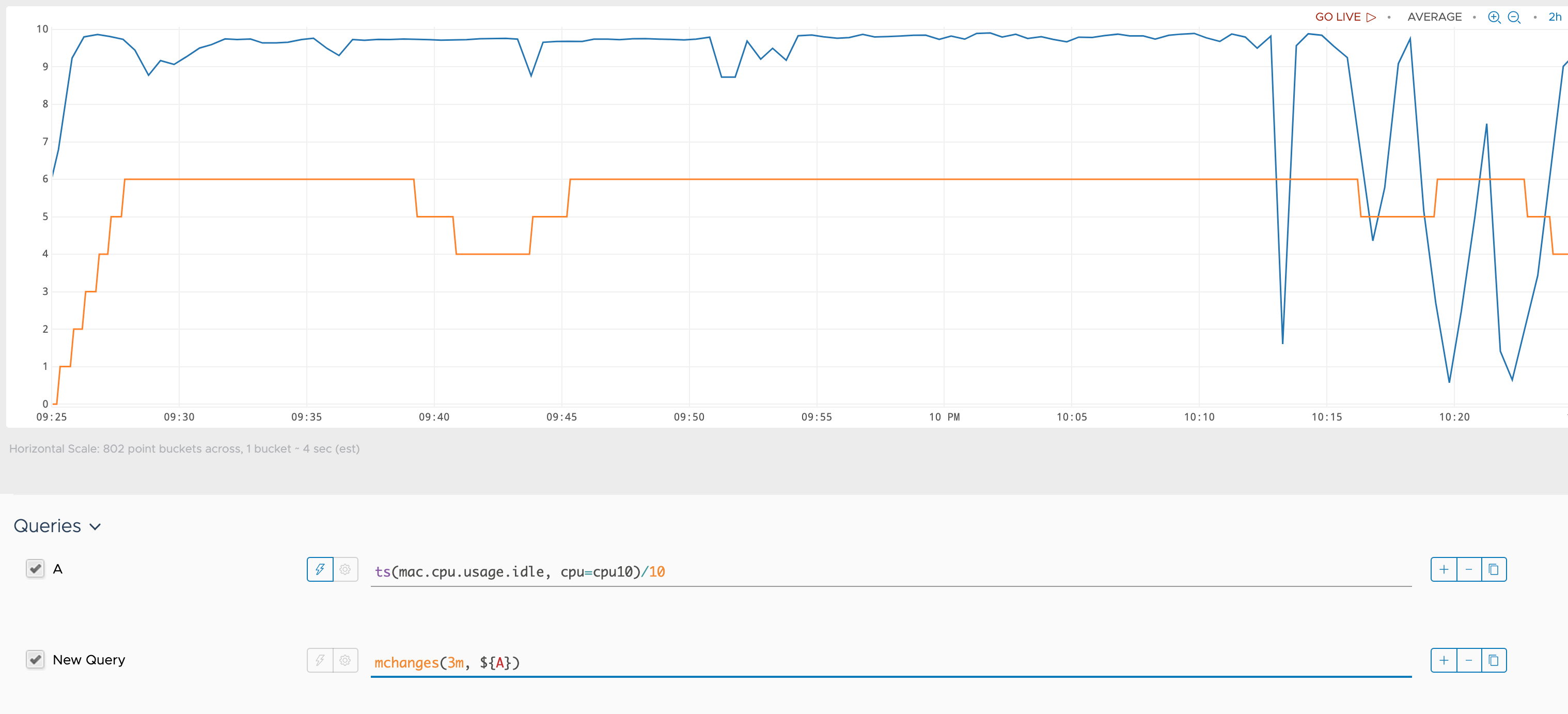
Task: Click the 09:45 time axis label
Action: tap(561, 417)
